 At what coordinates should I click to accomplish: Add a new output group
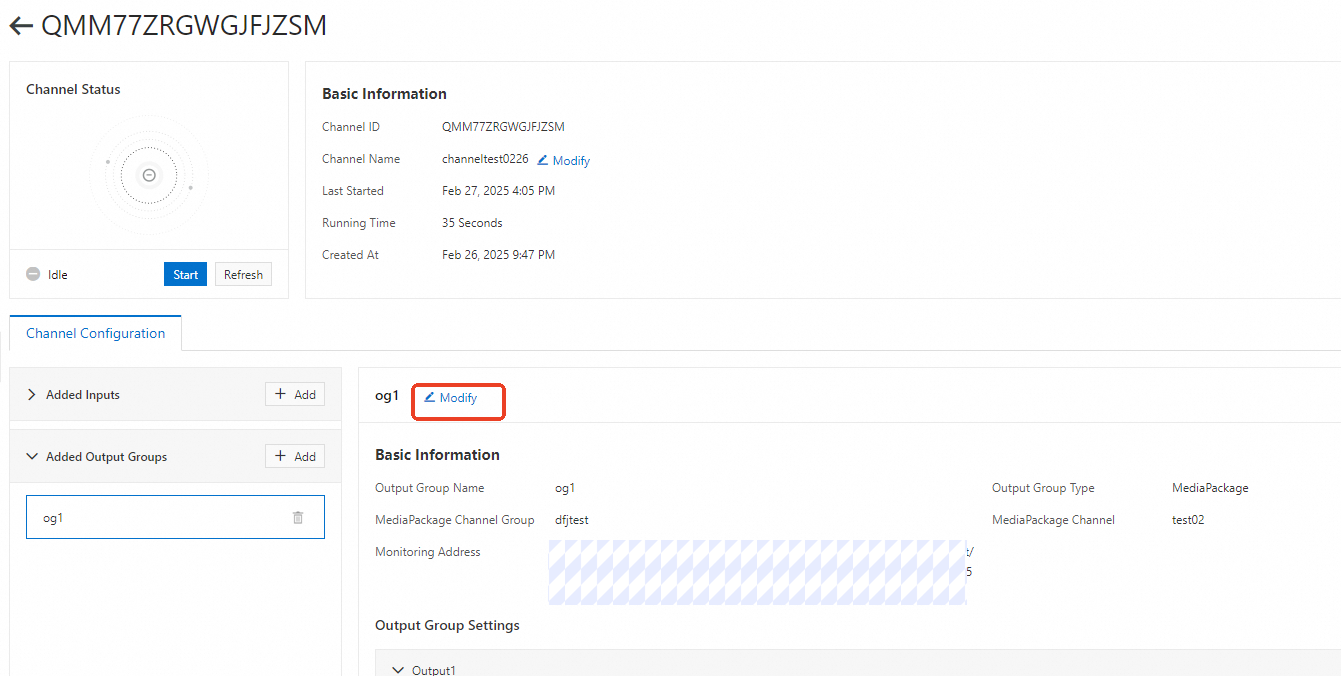pyautogui.click(x=295, y=456)
